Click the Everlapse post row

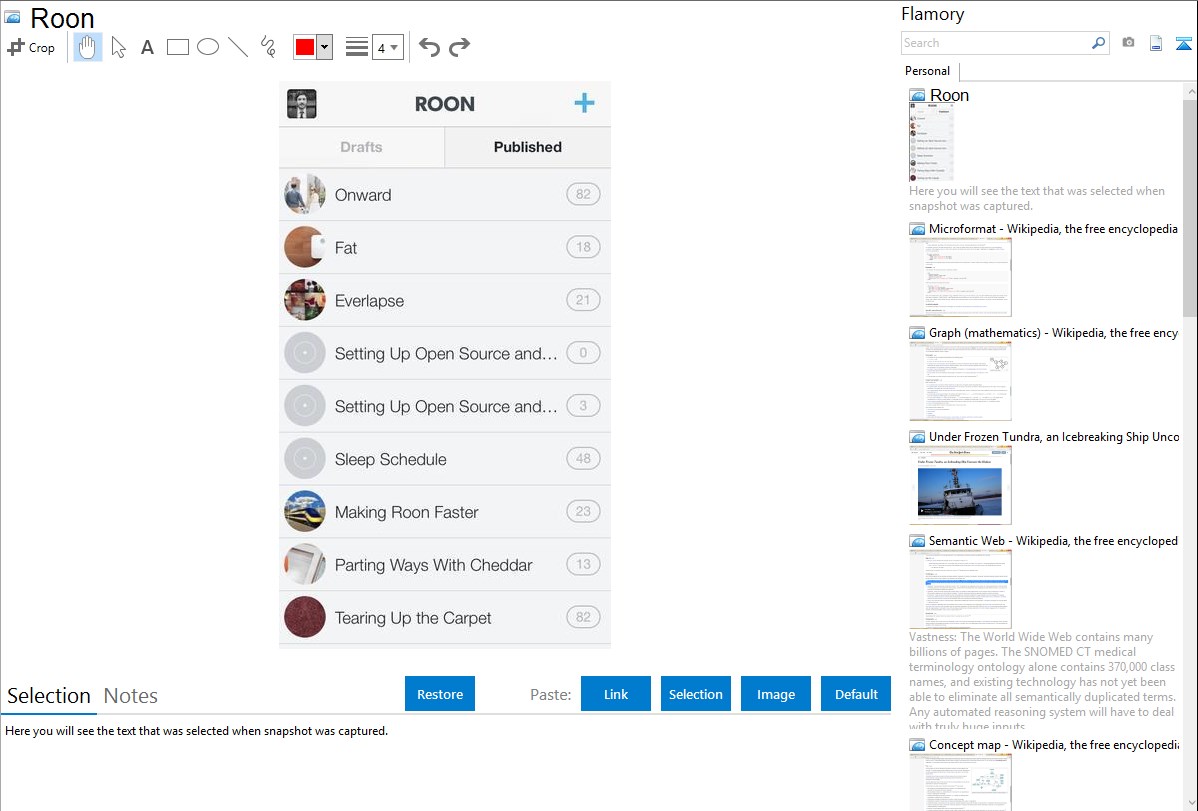coord(445,300)
